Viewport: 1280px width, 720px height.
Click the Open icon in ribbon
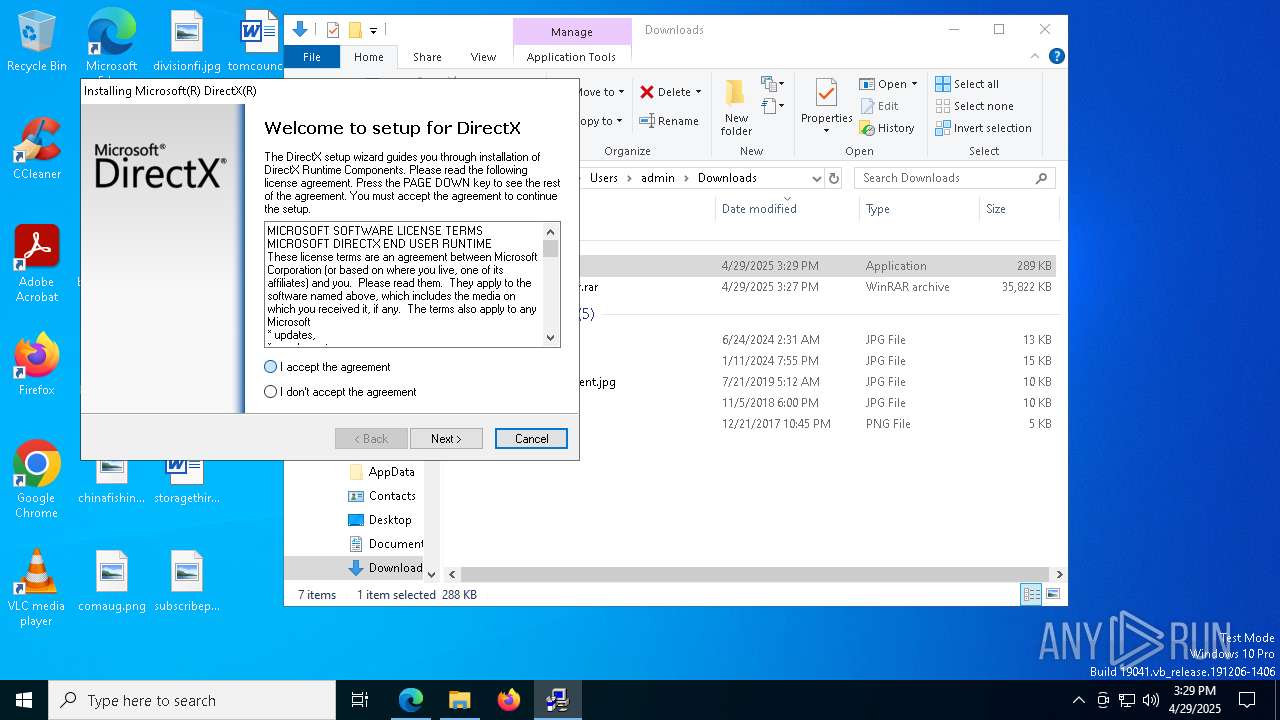867,84
